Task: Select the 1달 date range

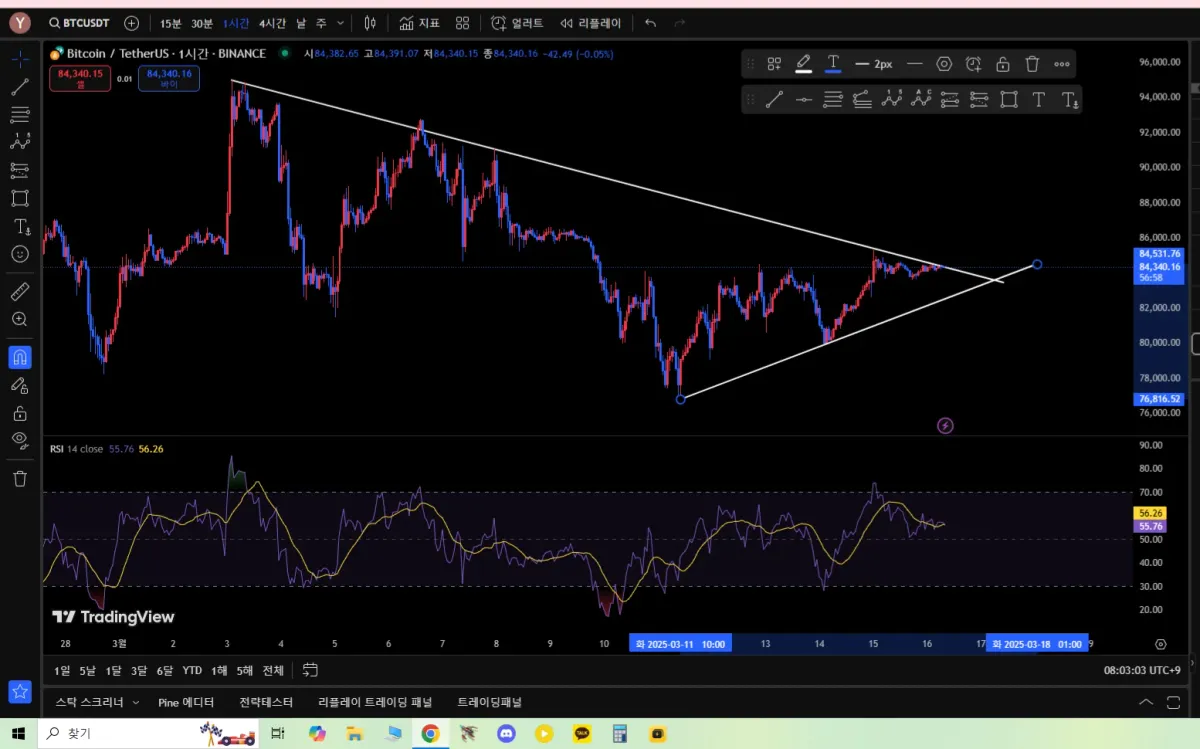Action: pyautogui.click(x=113, y=670)
